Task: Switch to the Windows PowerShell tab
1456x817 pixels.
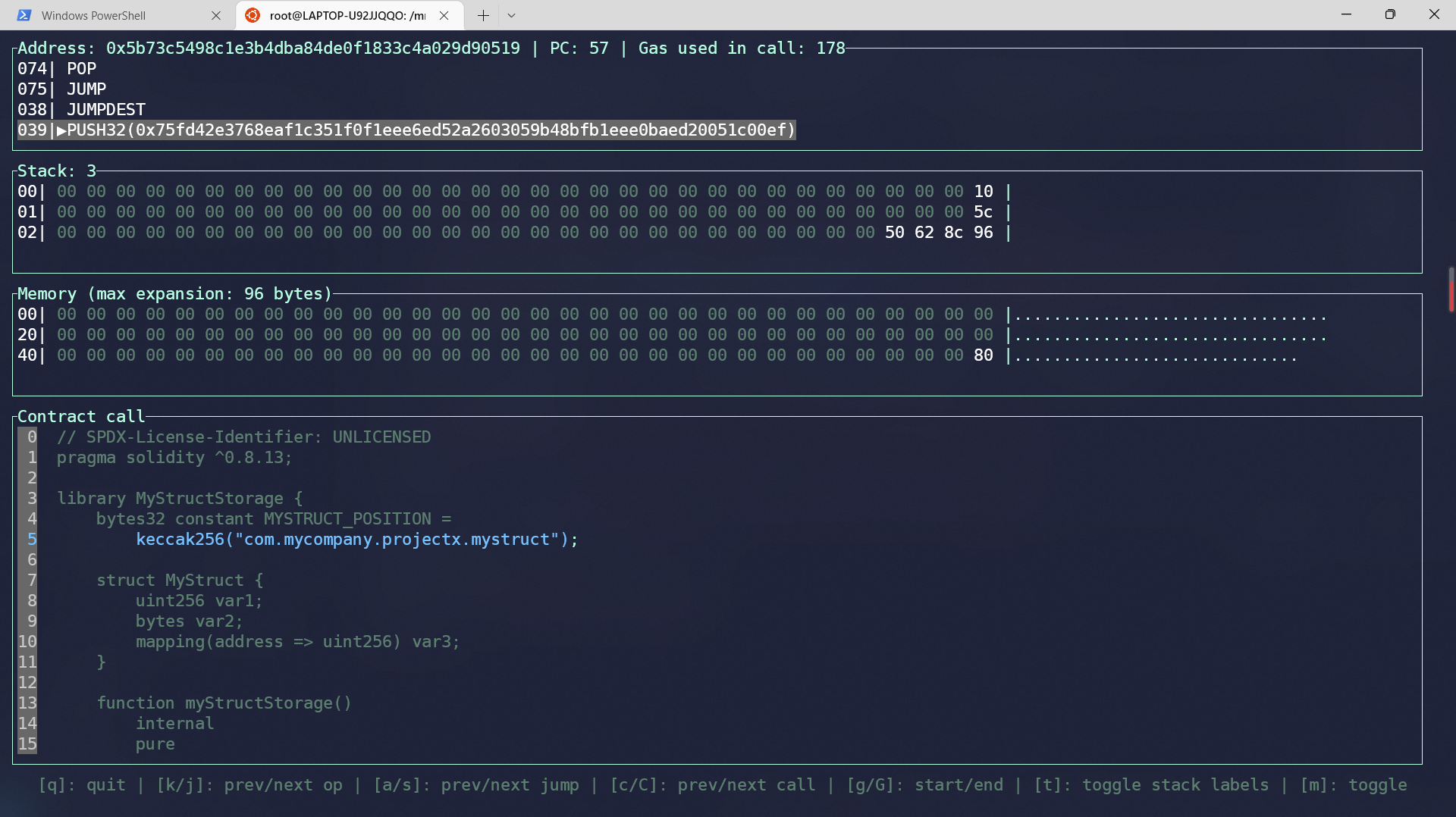Action: (93, 15)
